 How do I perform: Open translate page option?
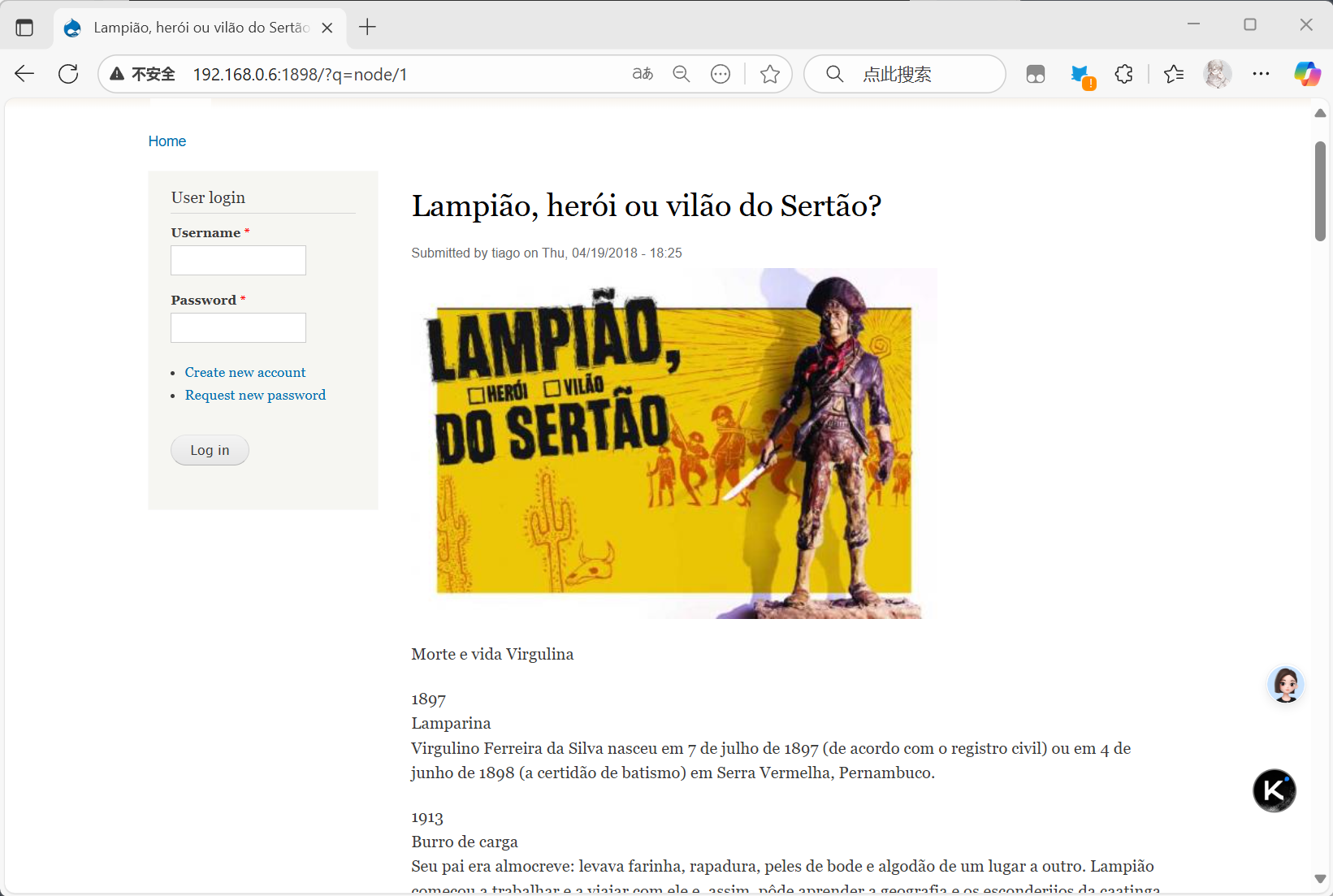tap(643, 74)
